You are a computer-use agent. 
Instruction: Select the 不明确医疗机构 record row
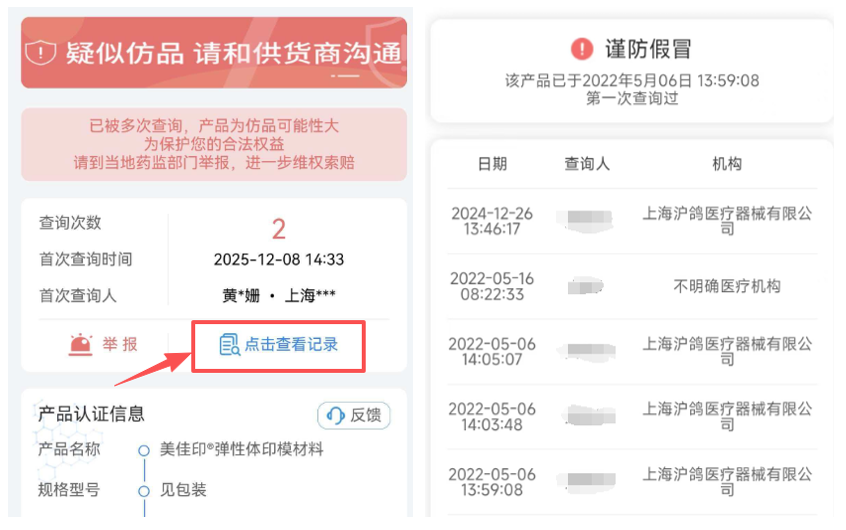[x=632, y=286]
